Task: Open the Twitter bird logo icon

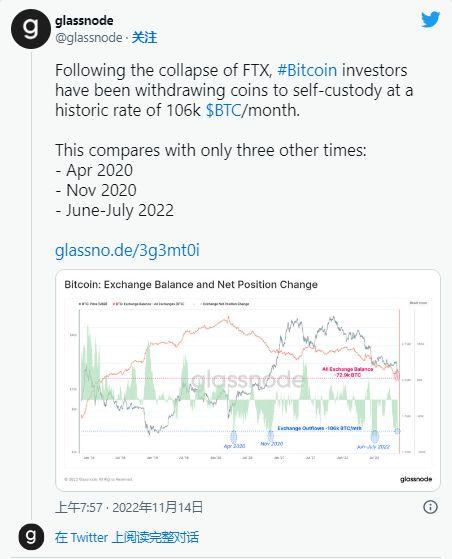Action: click(x=431, y=20)
